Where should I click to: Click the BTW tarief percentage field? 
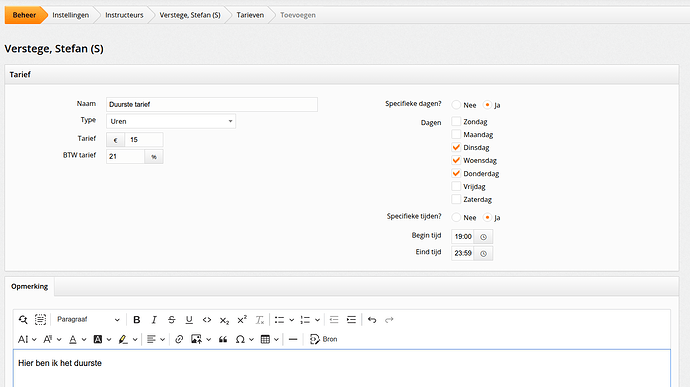(x=125, y=156)
